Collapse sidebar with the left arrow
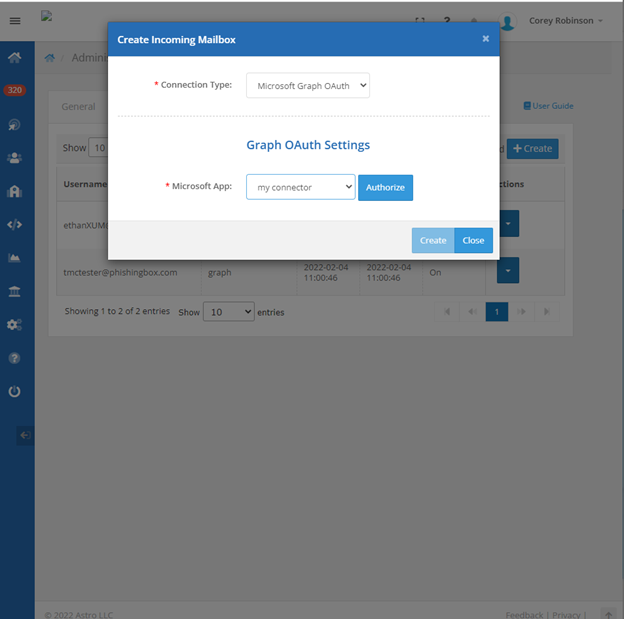 point(25,435)
